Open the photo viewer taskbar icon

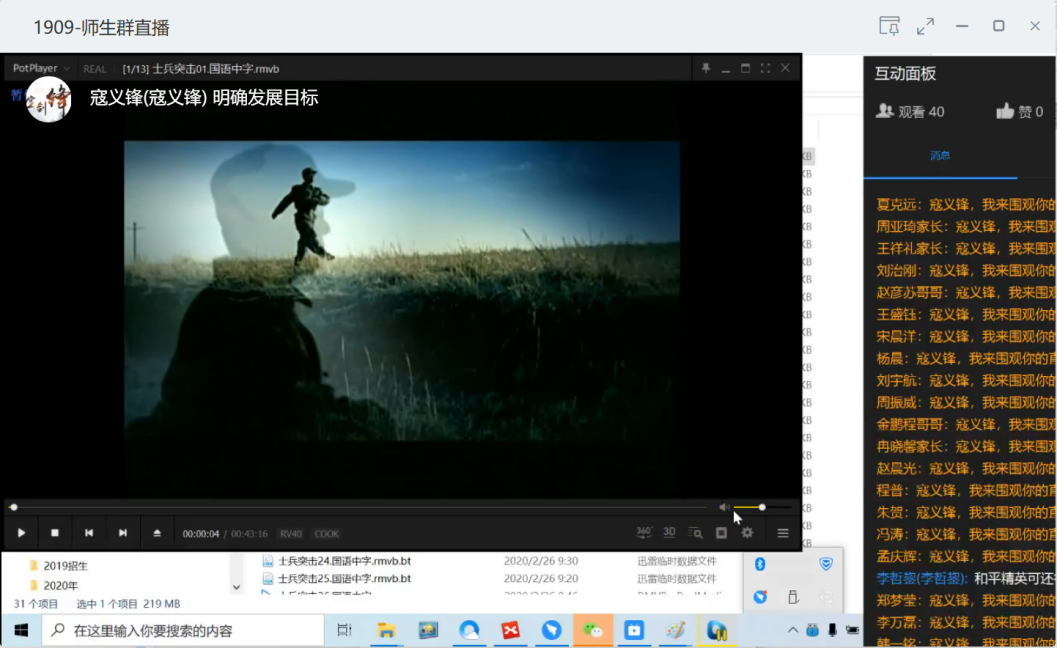428,630
